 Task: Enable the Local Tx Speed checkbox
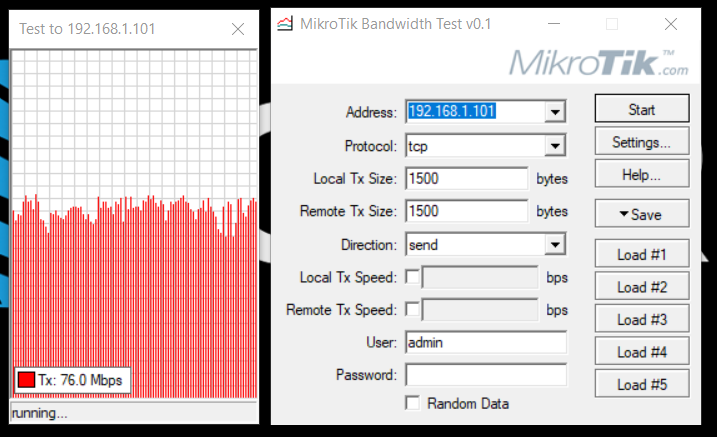tap(412, 277)
